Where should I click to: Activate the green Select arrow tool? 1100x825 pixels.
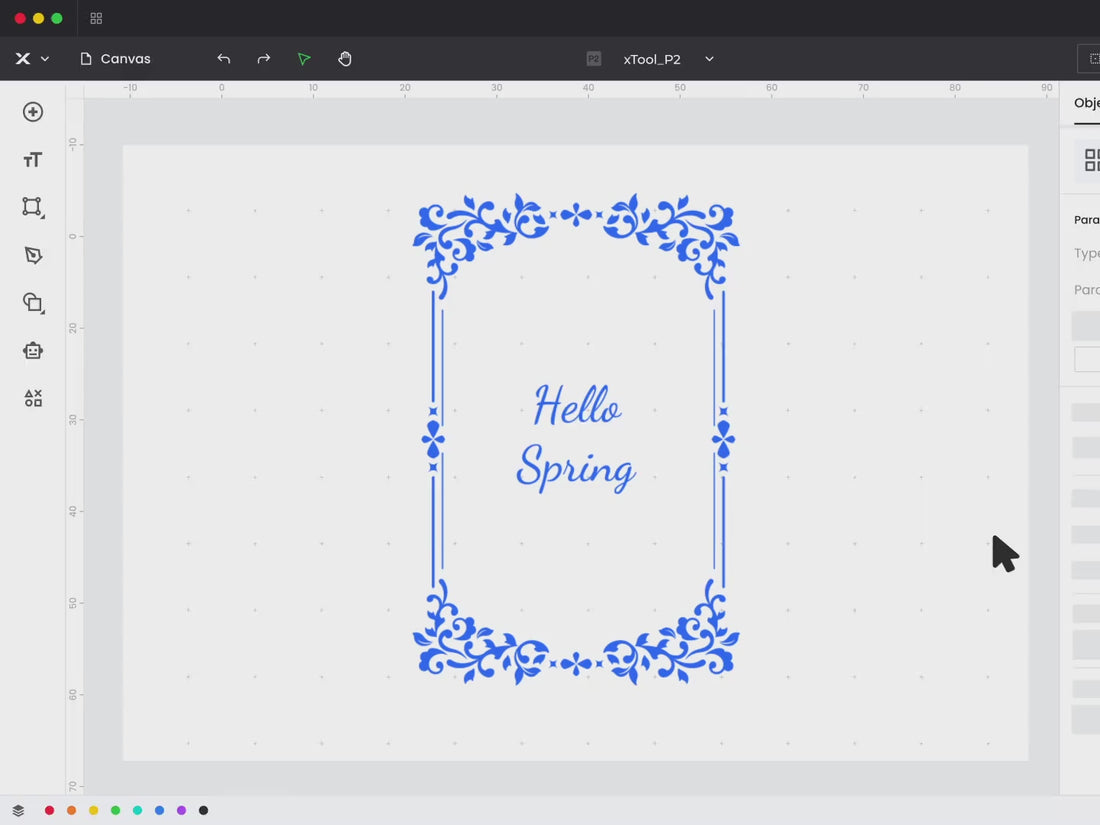[x=304, y=59]
